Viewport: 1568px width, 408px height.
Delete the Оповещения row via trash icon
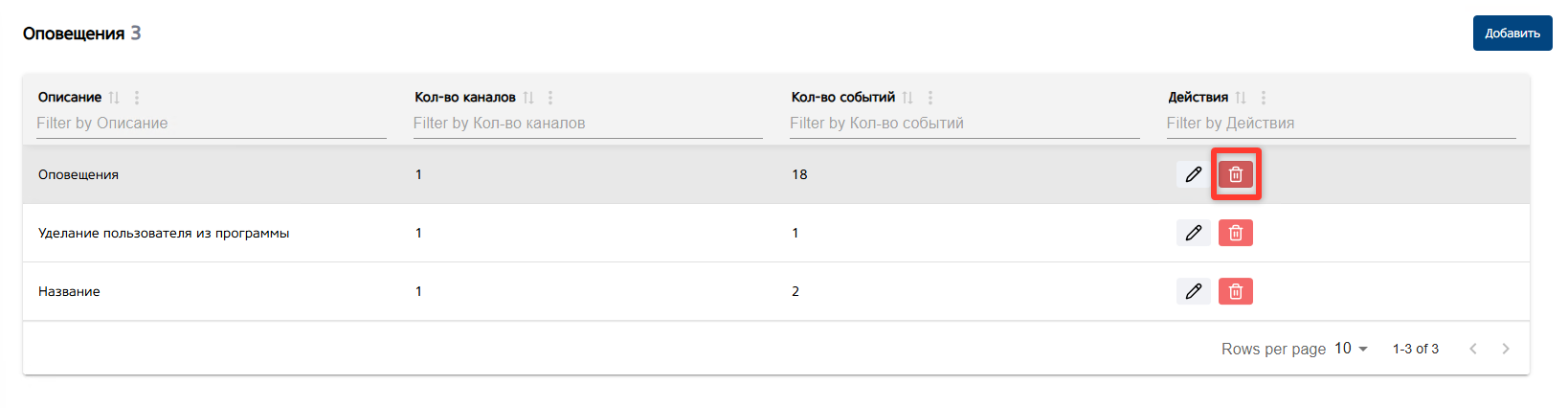click(1236, 174)
